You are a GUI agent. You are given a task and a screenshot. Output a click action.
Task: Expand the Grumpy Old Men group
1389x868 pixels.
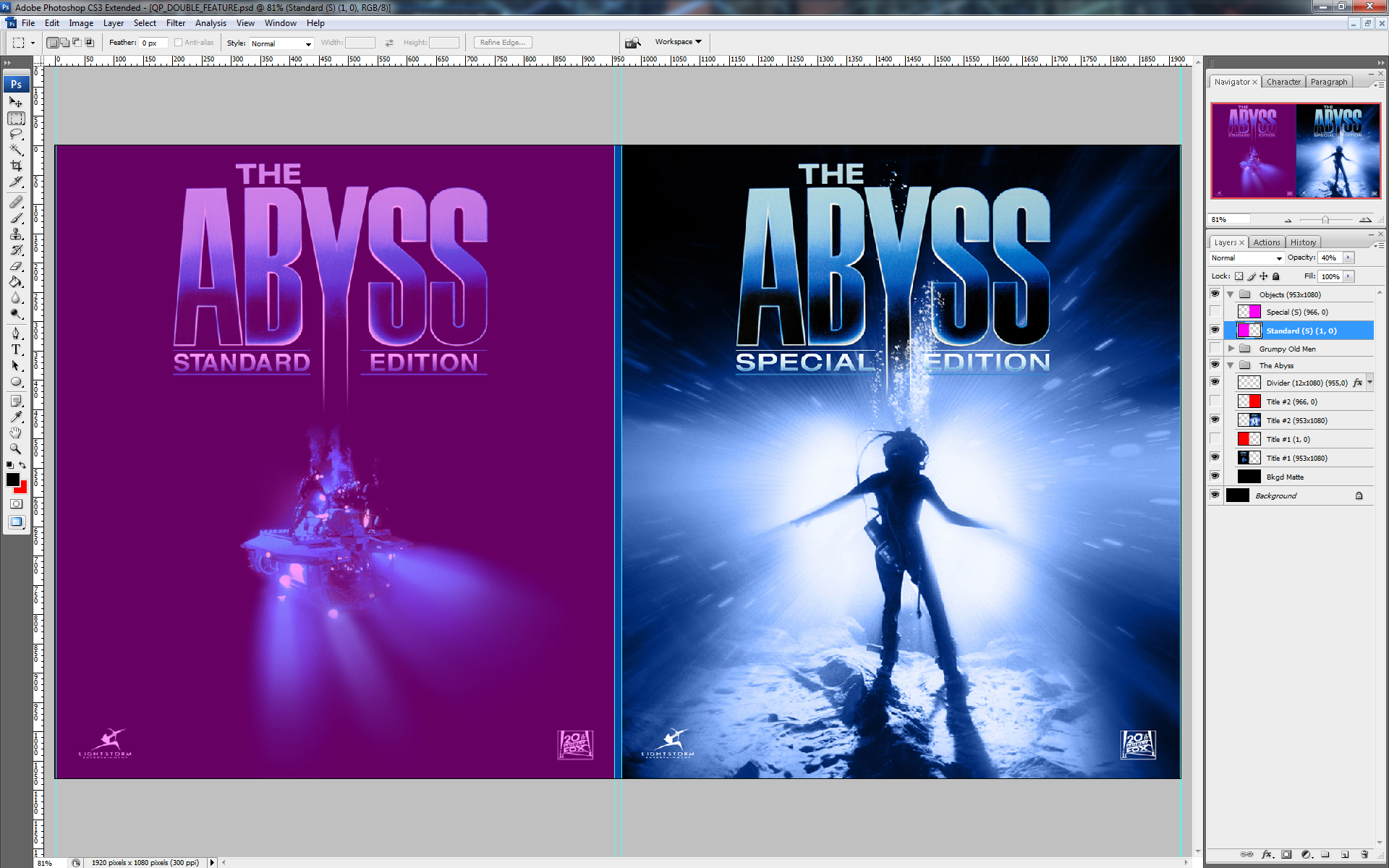pos(1231,349)
